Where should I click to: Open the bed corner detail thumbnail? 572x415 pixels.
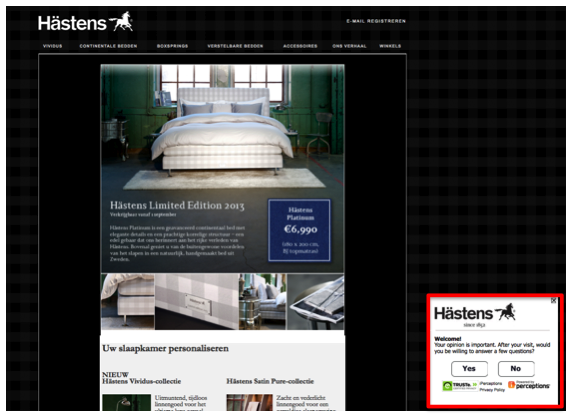pyautogui.click(x=128, y=302)
